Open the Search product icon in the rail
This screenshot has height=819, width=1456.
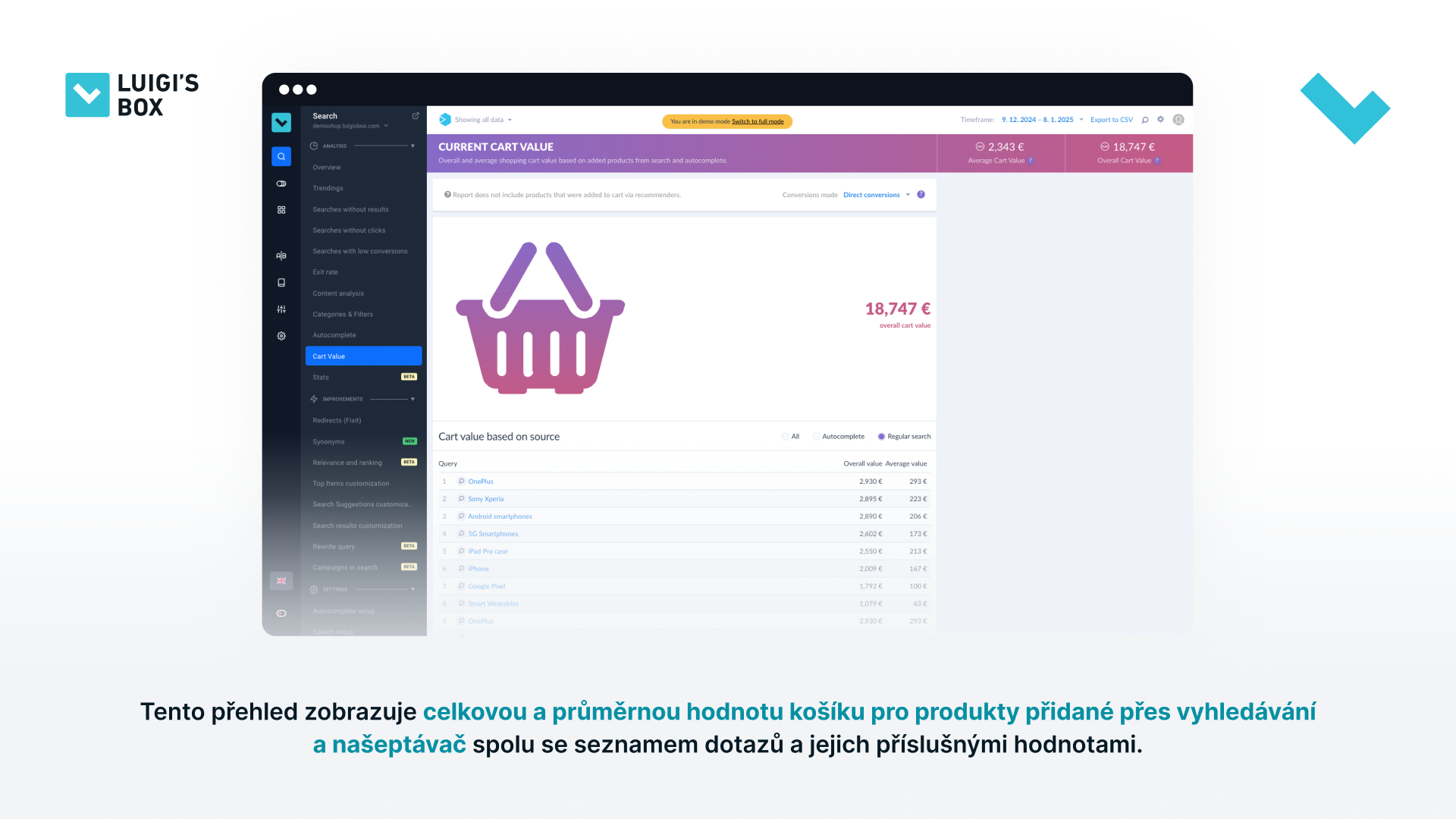pos(281,156)
